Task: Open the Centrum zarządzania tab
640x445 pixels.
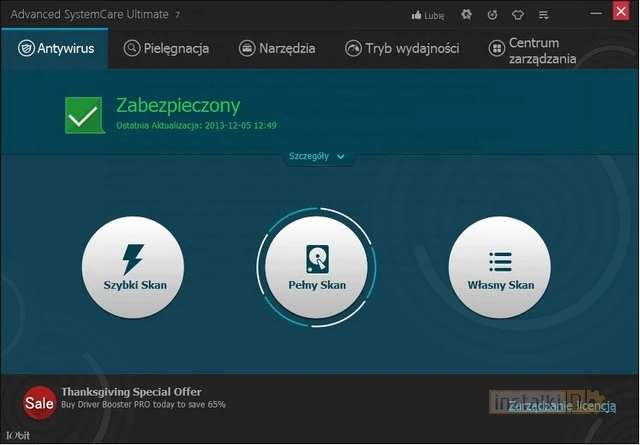Action: click(533, 50)
